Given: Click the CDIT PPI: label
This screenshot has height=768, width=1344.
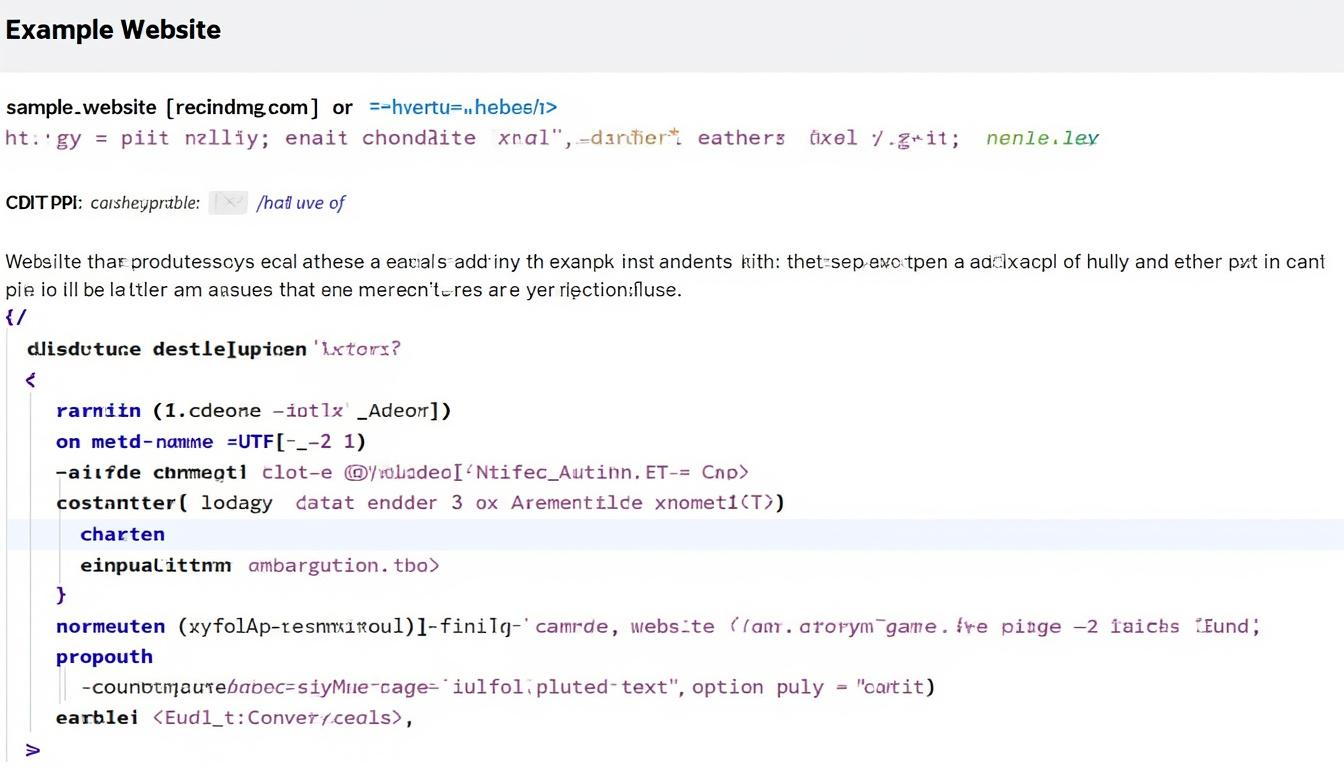Looking at the screenshot, I should 44,203.
